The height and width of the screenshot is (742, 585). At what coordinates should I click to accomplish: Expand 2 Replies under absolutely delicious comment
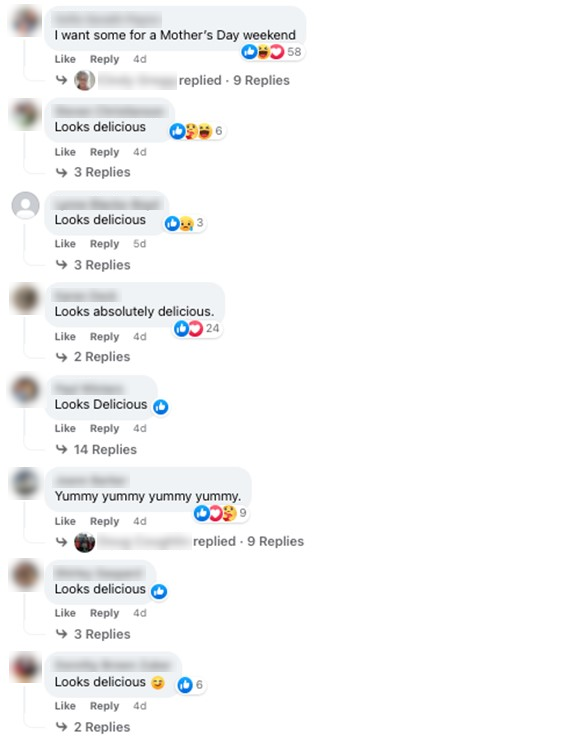tap(102, 357)
